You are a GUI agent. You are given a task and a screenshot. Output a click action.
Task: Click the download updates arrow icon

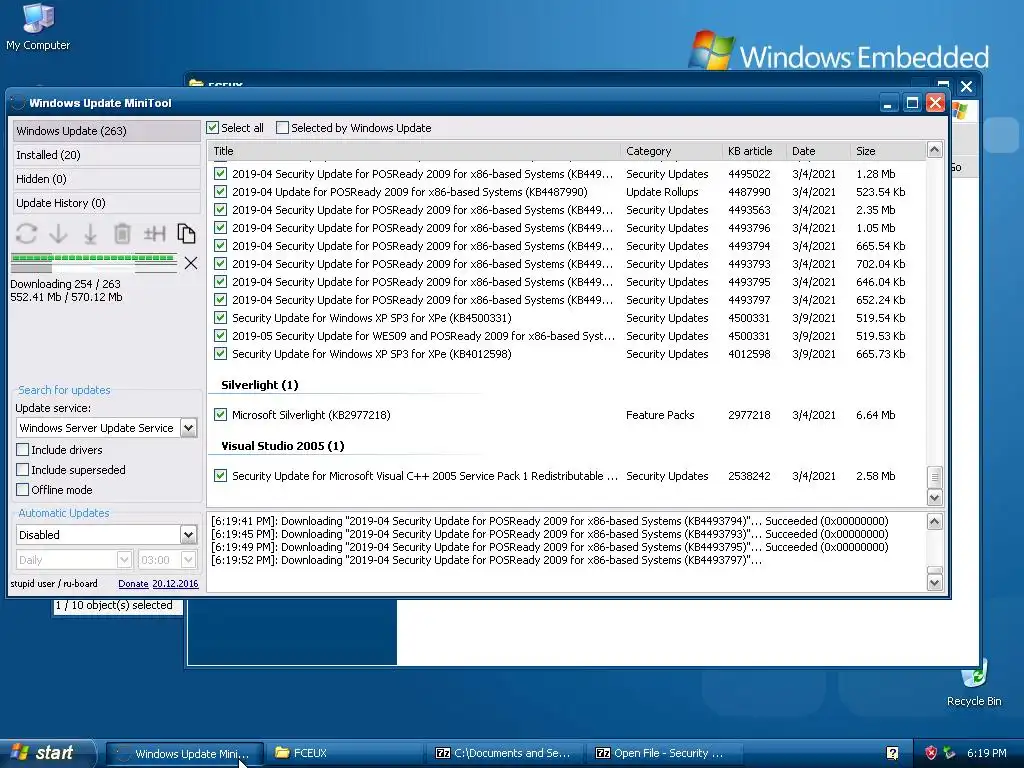[58, 233]
